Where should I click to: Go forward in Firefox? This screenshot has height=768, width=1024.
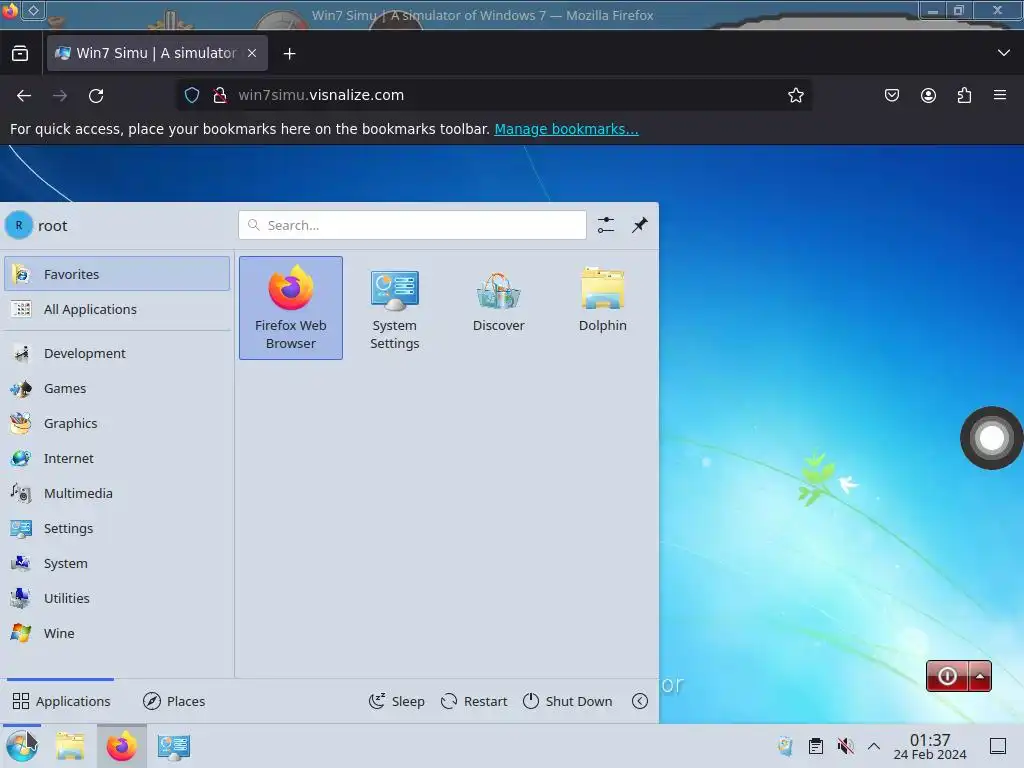pos(60,95)
